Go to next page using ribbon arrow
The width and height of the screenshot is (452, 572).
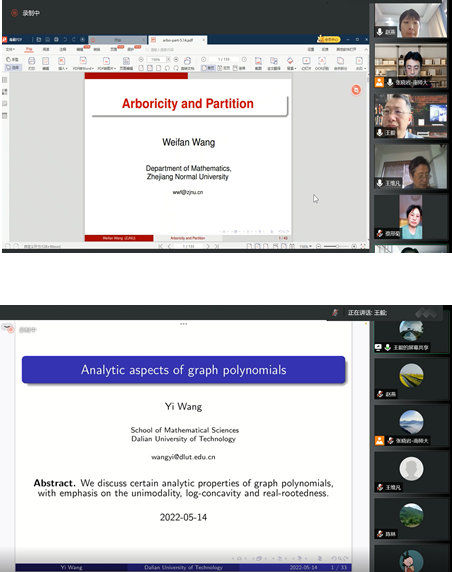[244, 59]
